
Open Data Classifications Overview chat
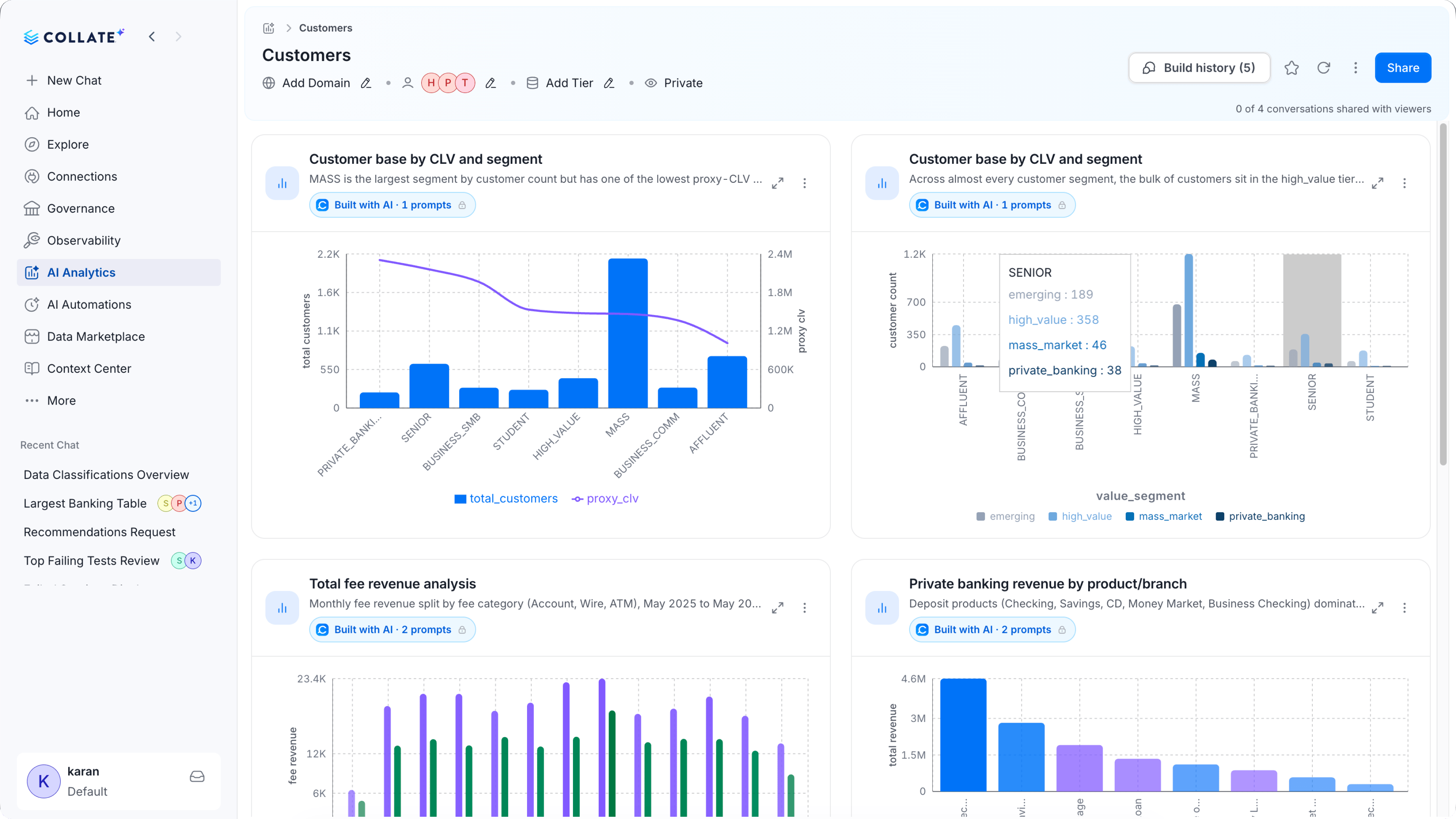click(106, 475)
